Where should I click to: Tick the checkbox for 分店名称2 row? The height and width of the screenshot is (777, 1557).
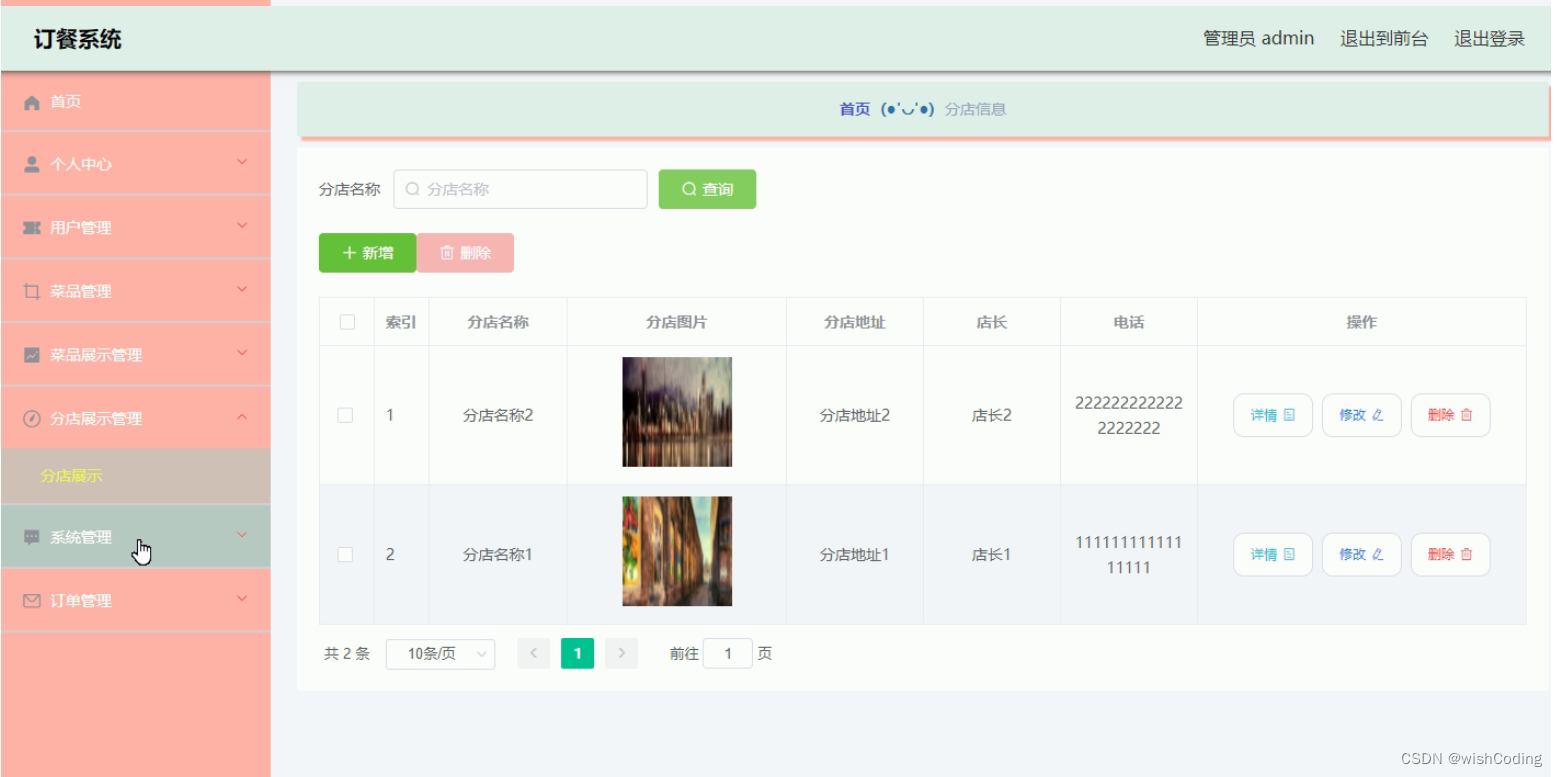[x=345, y=413]
